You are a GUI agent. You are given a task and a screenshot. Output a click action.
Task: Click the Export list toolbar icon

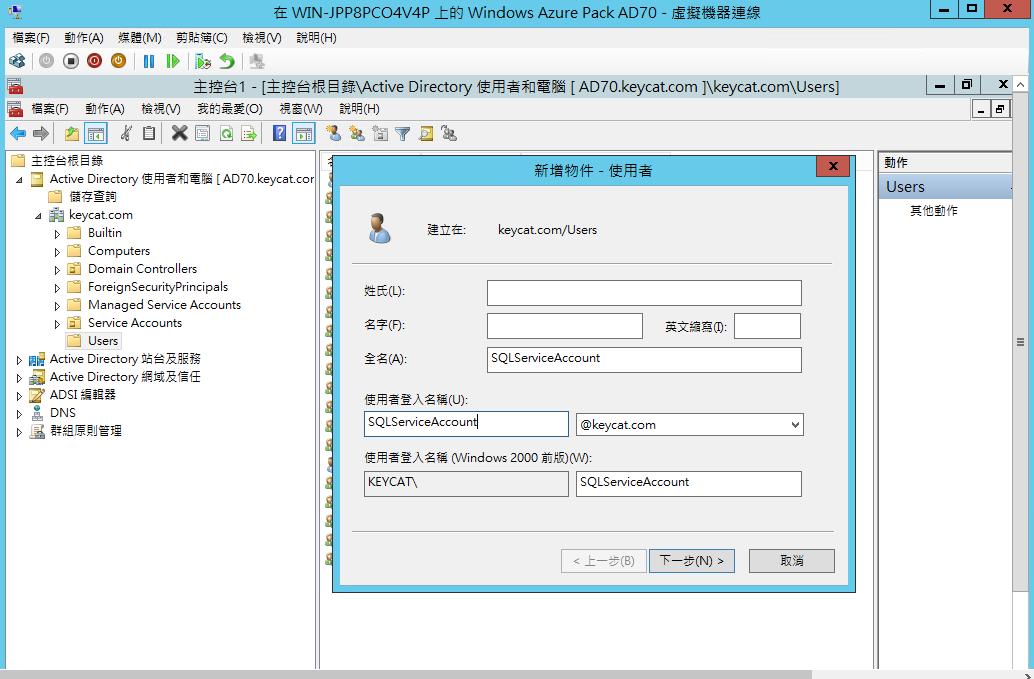click(249, 134)
